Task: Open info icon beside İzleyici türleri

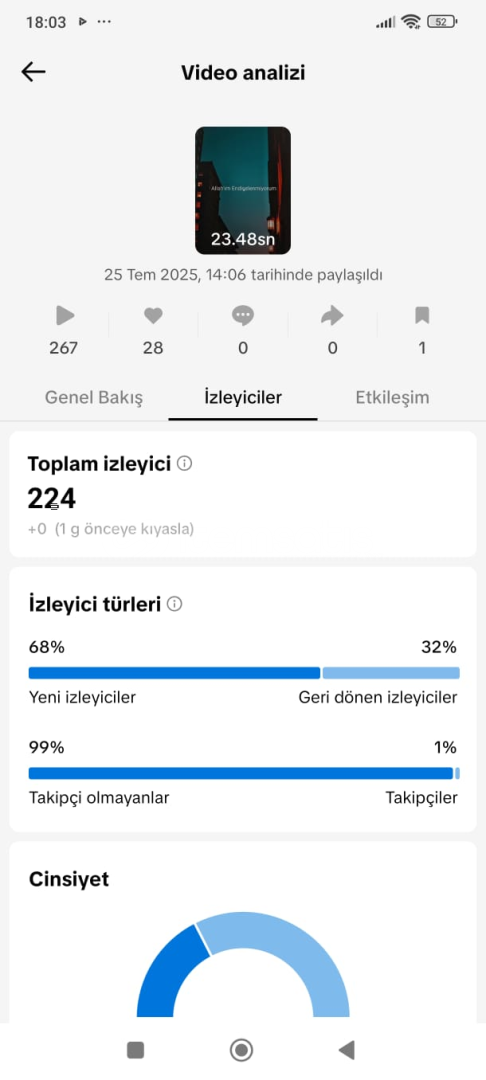Action: [175, 604]
